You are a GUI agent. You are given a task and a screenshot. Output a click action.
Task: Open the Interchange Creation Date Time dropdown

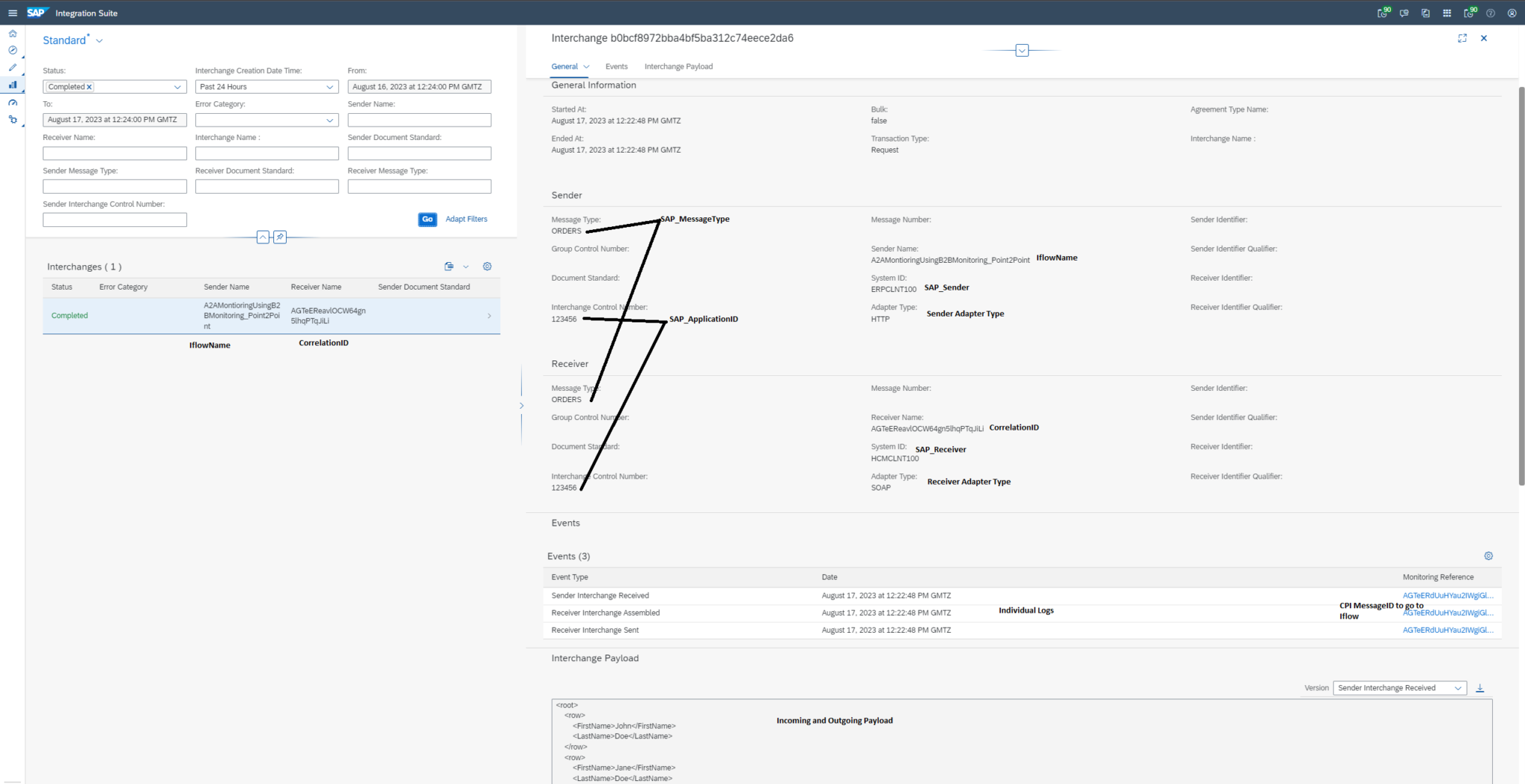[x=329, y=86]
